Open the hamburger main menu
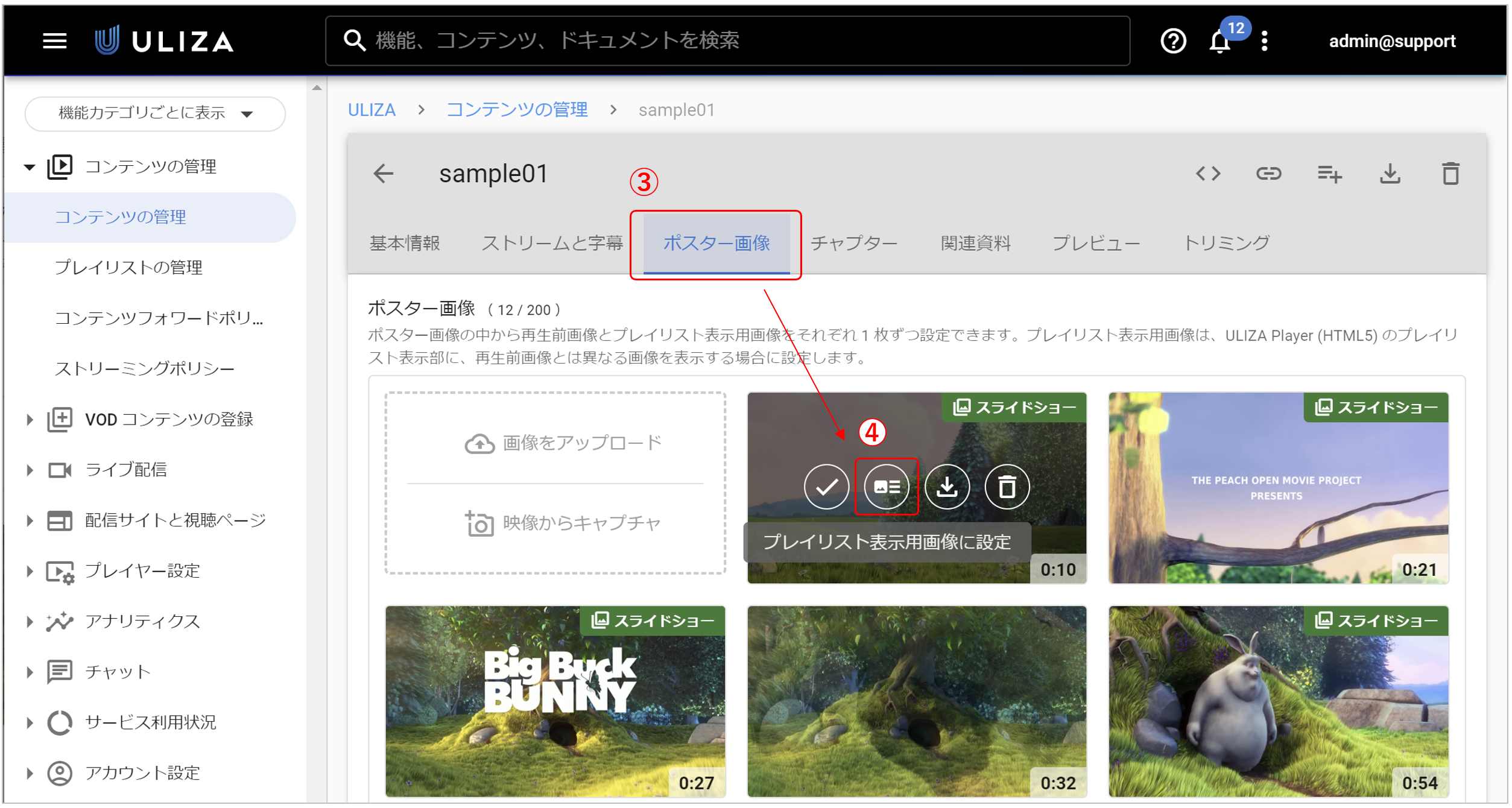Screen dimensions: 1512x808 (55, 41)
